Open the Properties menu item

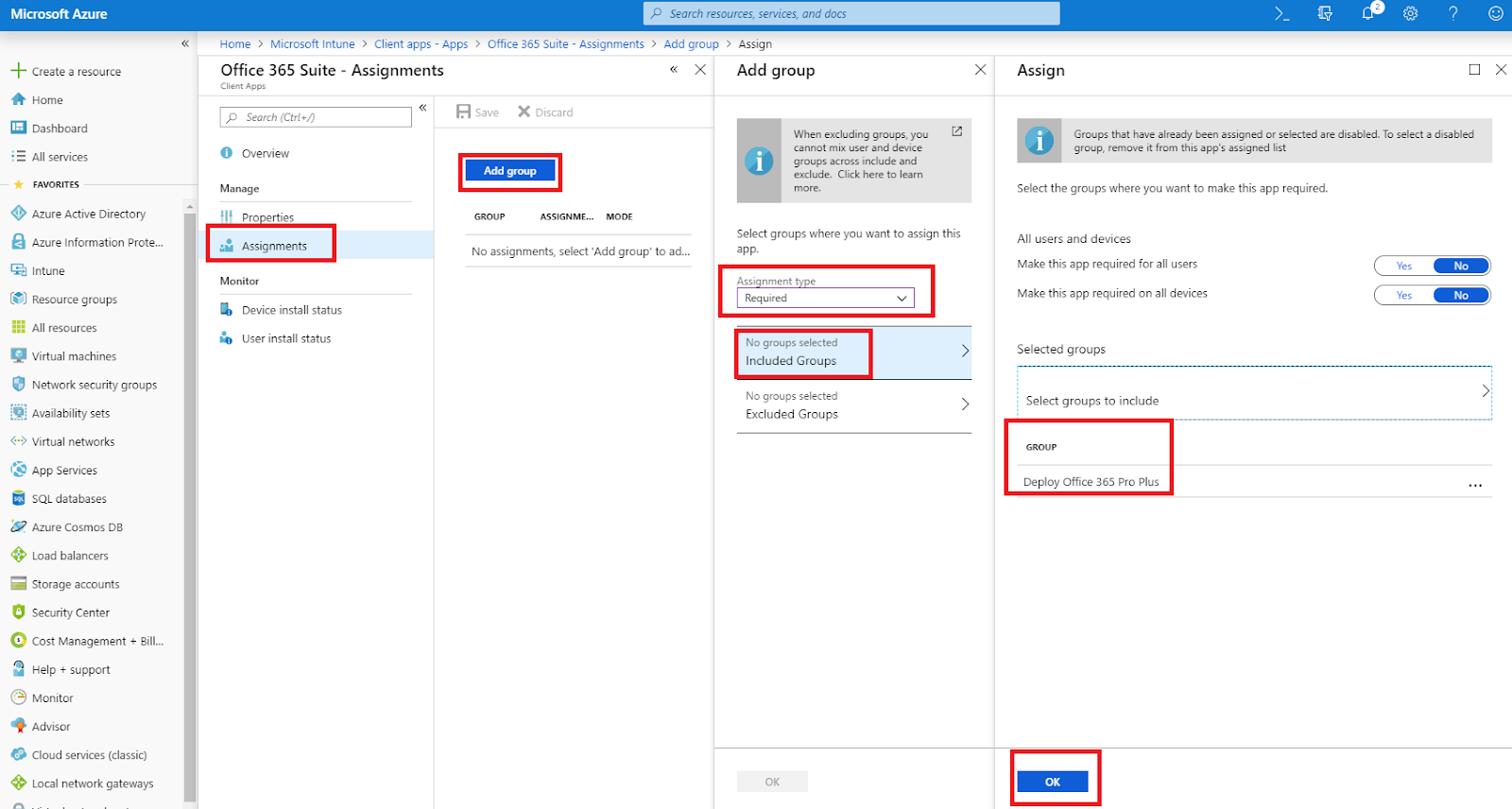pyautogui.click(x=267, y=217)
